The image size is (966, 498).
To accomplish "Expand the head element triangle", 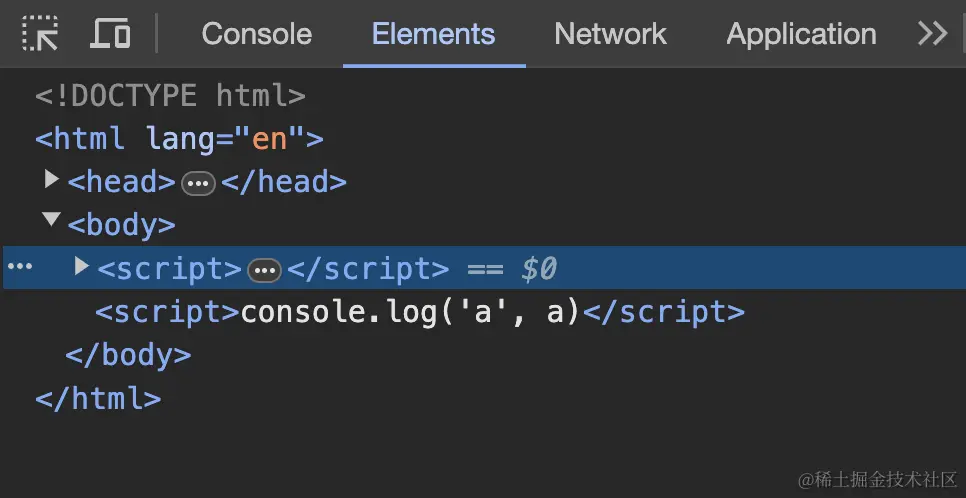I will (52, 180).
